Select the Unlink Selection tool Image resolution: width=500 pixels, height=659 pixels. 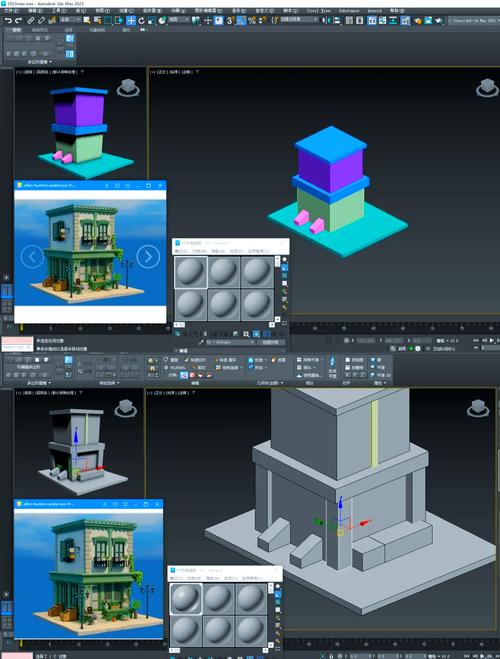(x=41, y=20)
